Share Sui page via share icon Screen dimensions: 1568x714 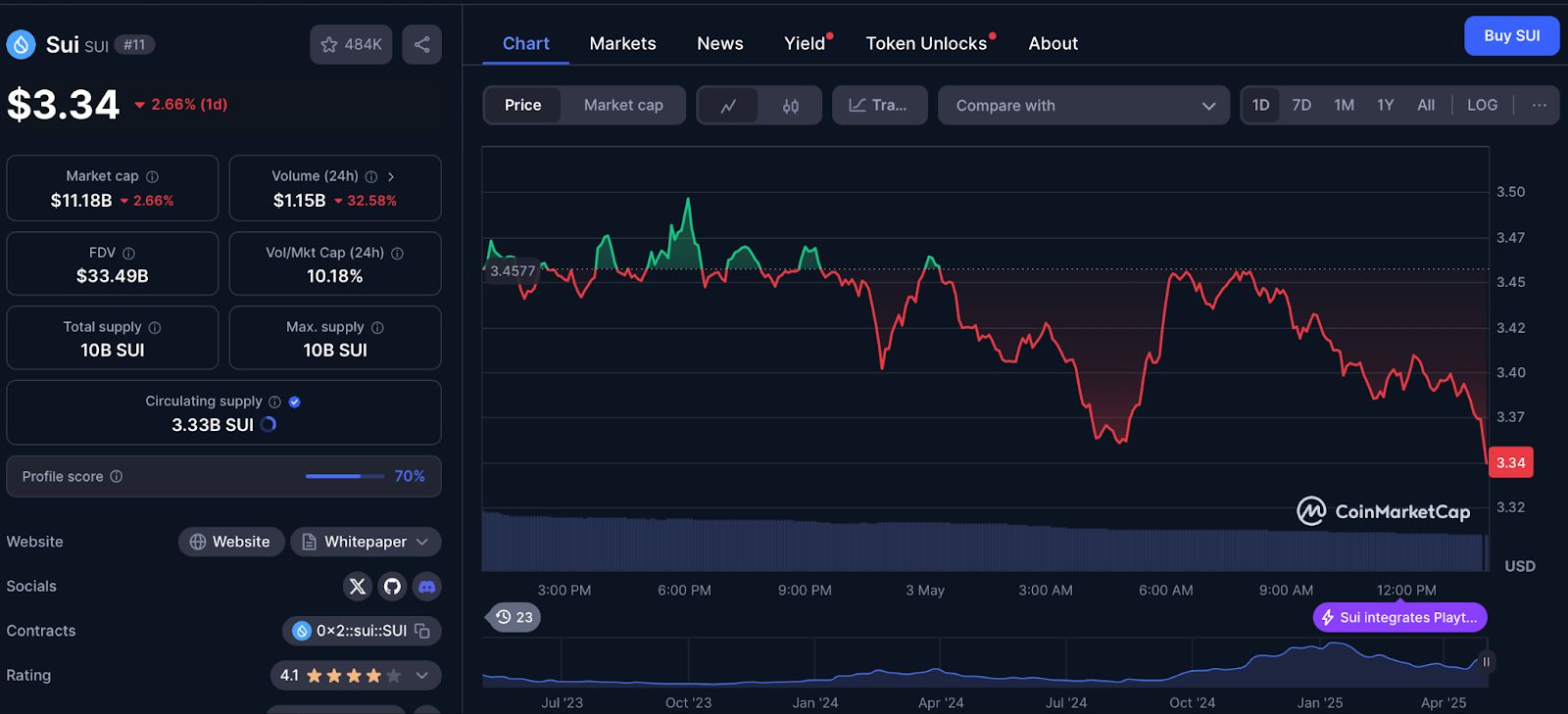coord(421,44)
